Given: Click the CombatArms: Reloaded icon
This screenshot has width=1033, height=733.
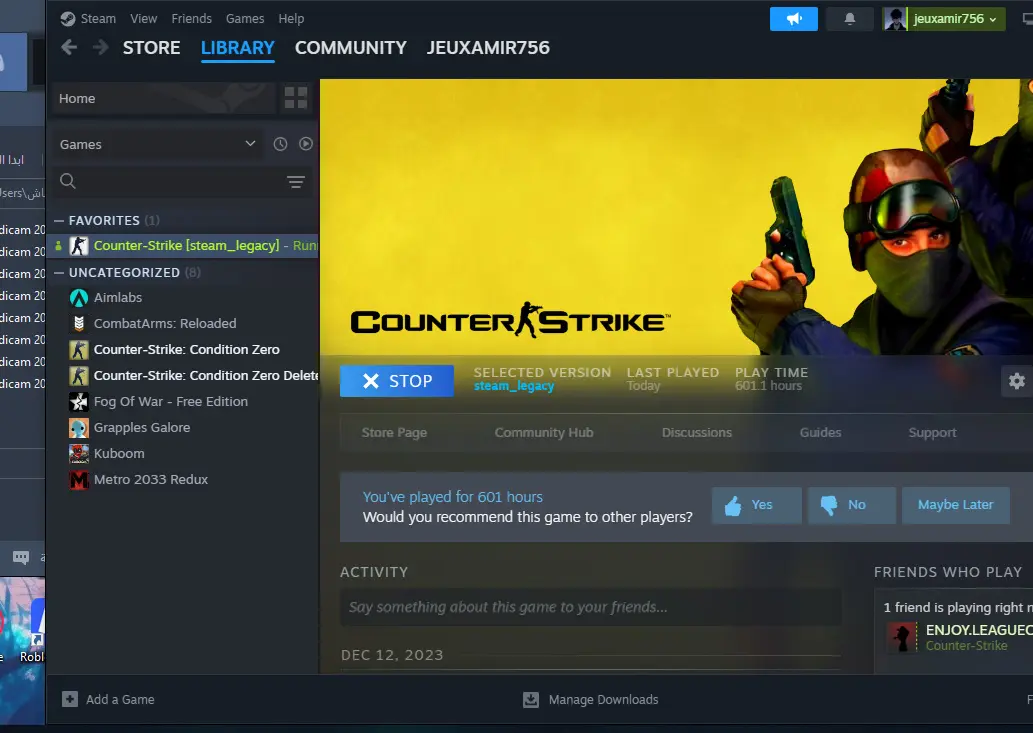Looking at the screenshot, I should (x=79, y=323).
